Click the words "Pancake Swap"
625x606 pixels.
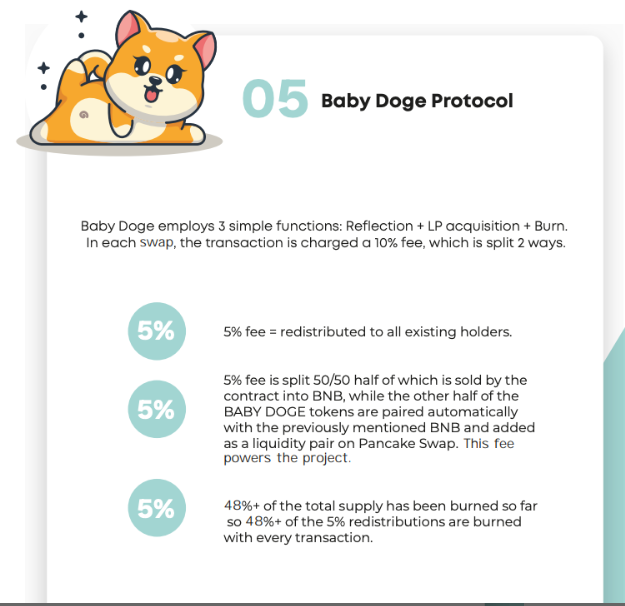click(418, 443)
